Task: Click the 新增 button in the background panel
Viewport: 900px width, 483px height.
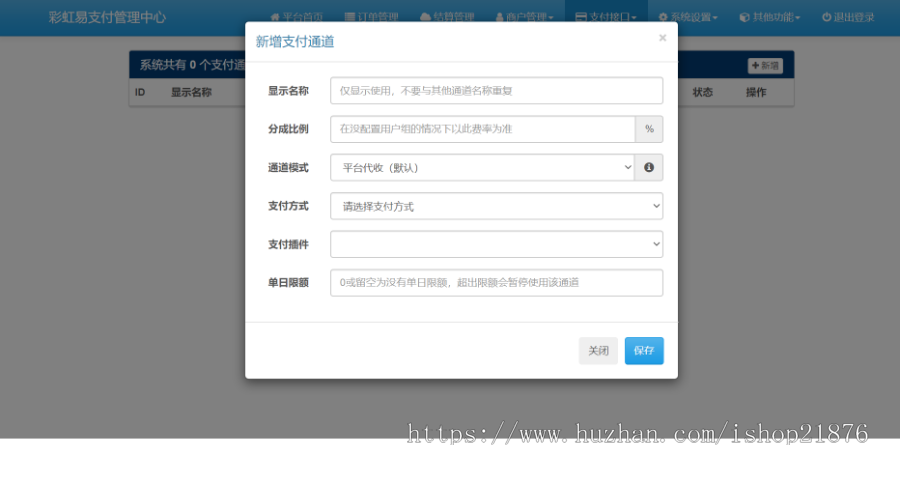Action: 765,65
